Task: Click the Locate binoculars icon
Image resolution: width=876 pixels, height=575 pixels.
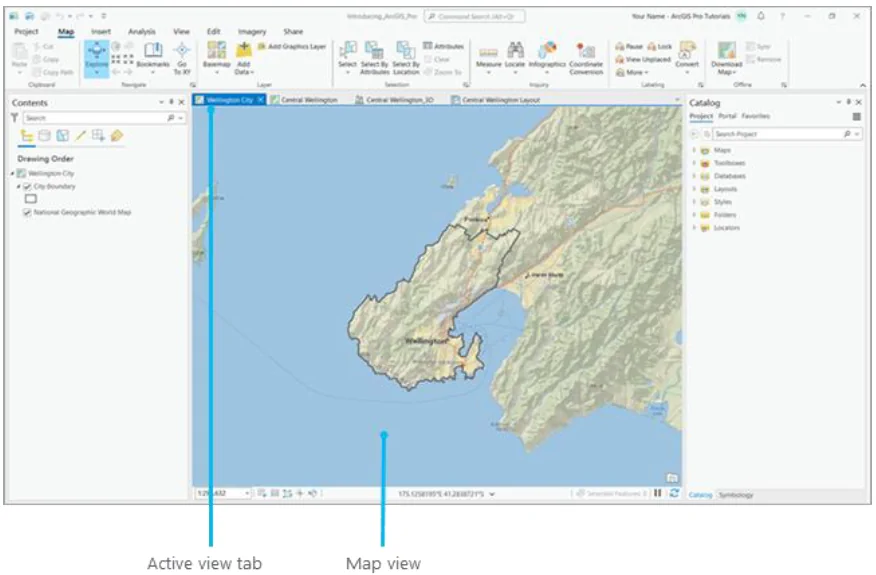Action: (515, 50)
